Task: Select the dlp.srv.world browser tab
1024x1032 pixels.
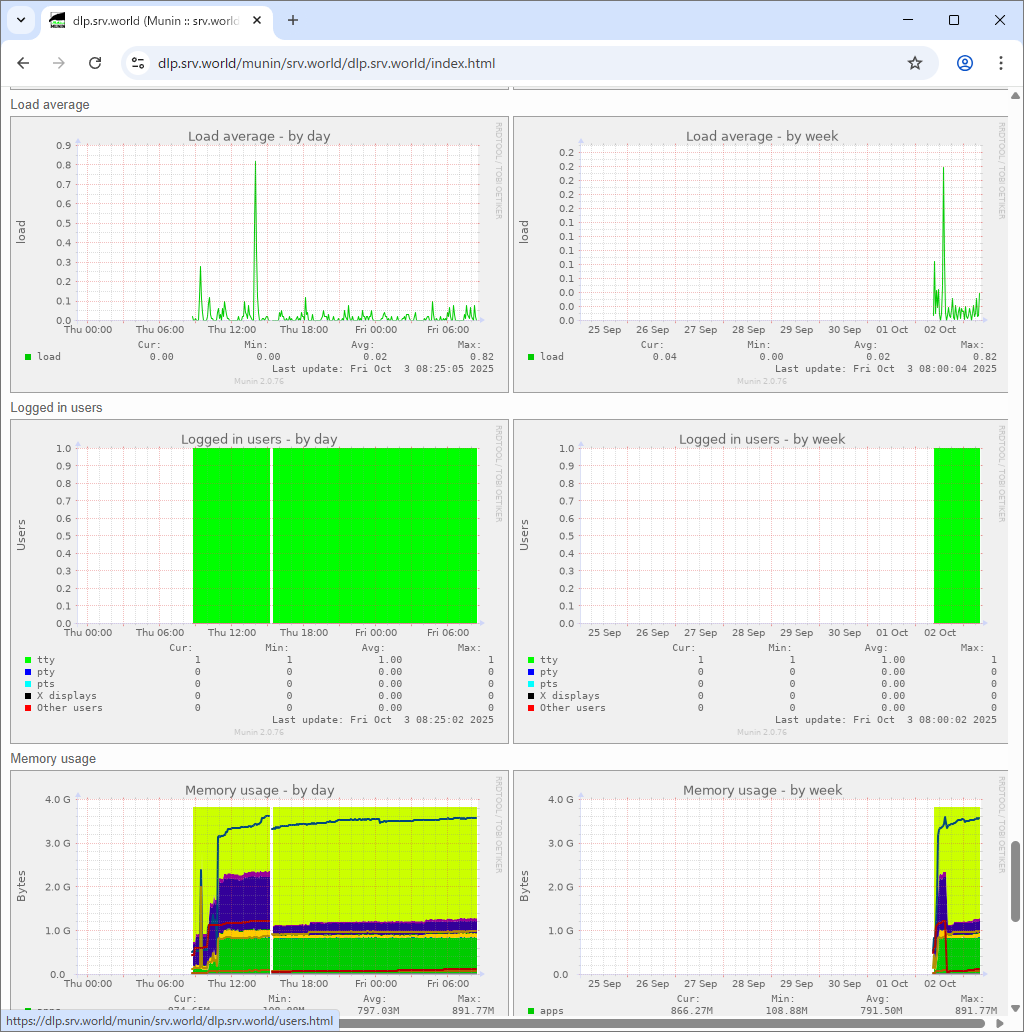Action: (150, 20)
